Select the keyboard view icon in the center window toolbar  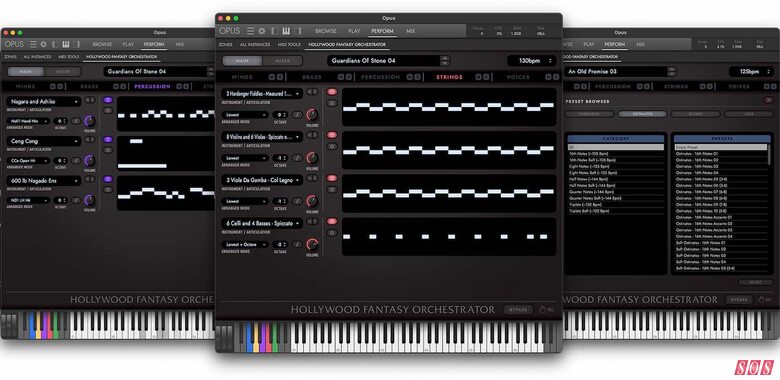(x=286, y=31)
